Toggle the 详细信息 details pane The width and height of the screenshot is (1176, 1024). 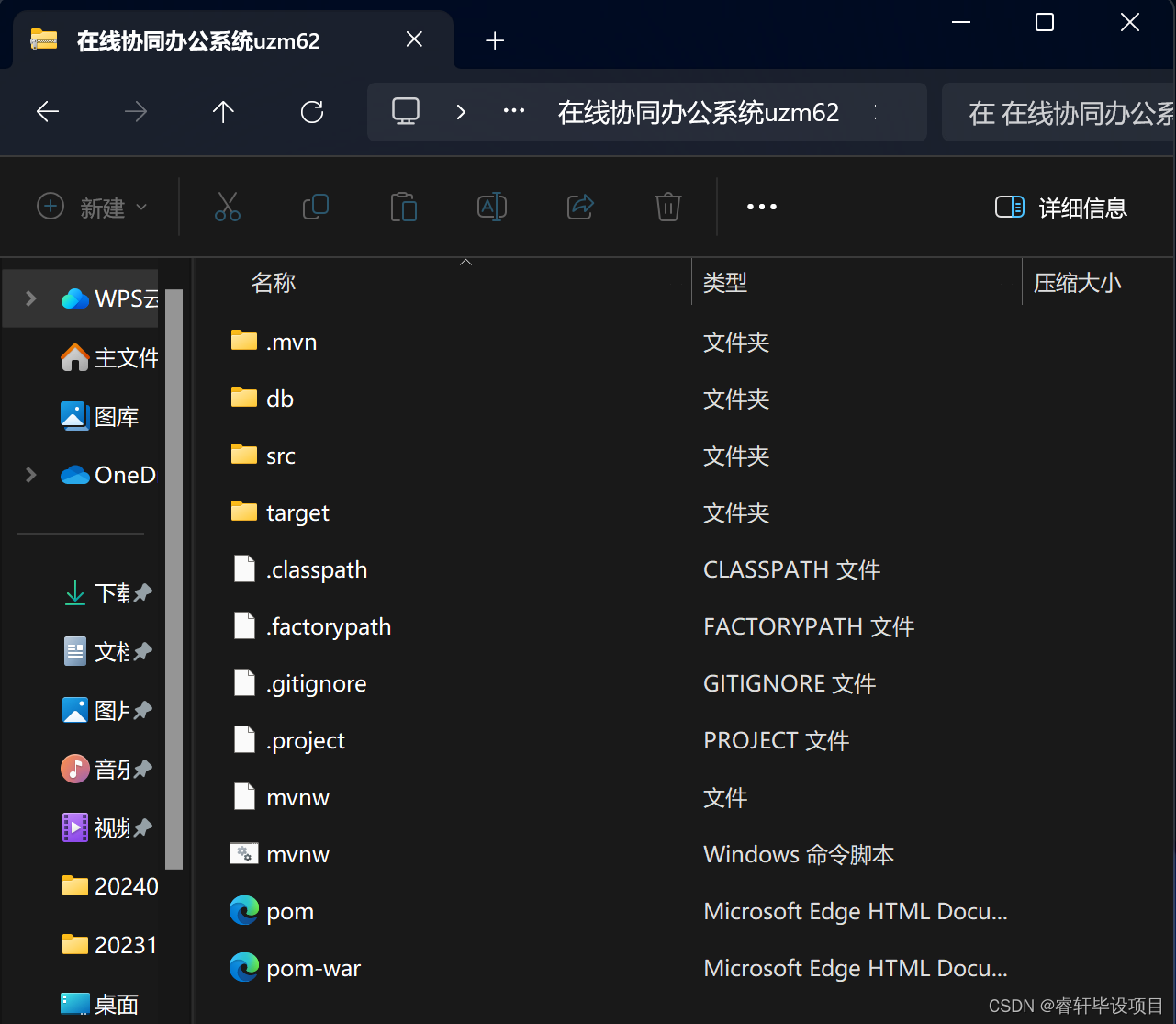1060,208
